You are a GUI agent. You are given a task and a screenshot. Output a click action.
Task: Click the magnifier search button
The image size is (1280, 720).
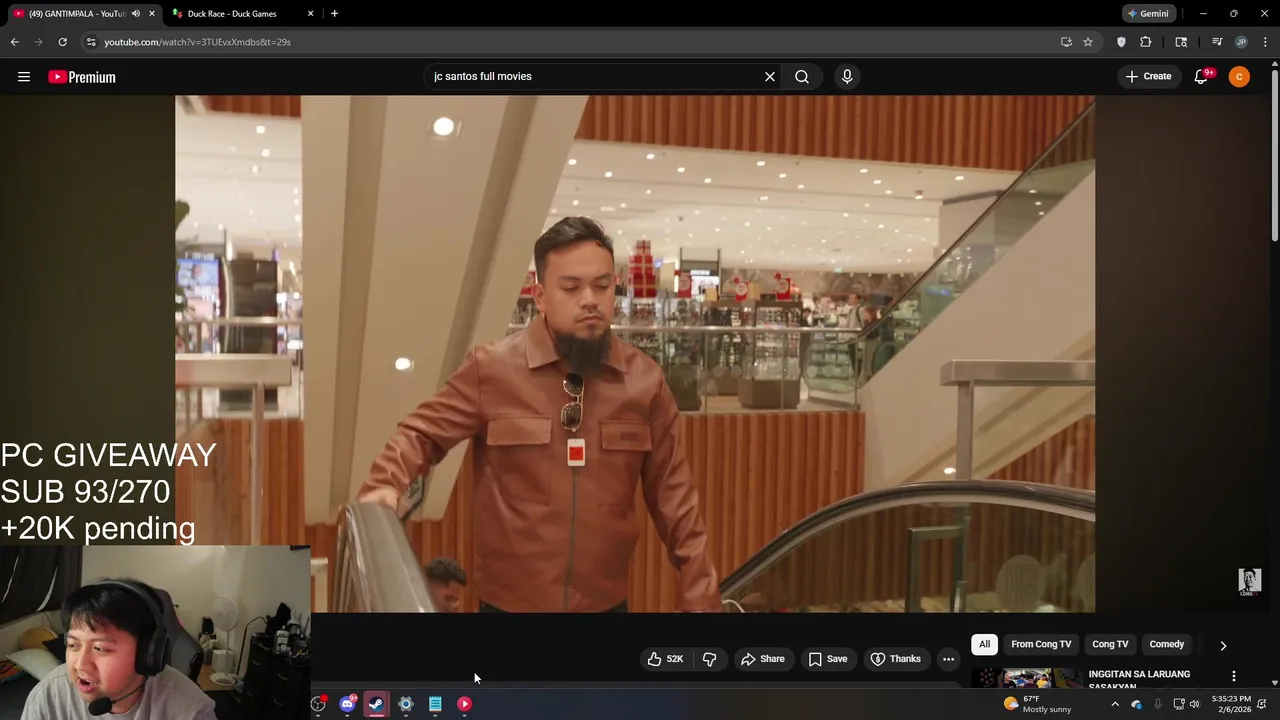point(802,76)
